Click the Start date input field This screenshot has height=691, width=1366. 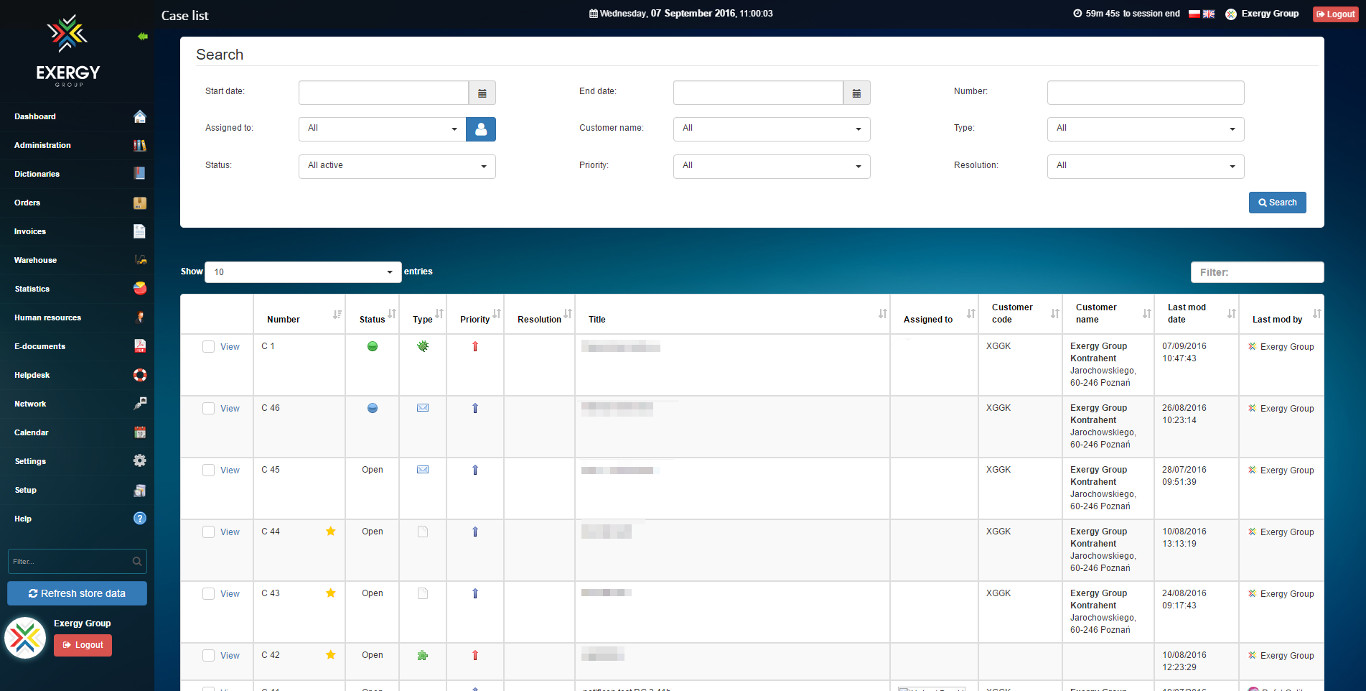384,93
